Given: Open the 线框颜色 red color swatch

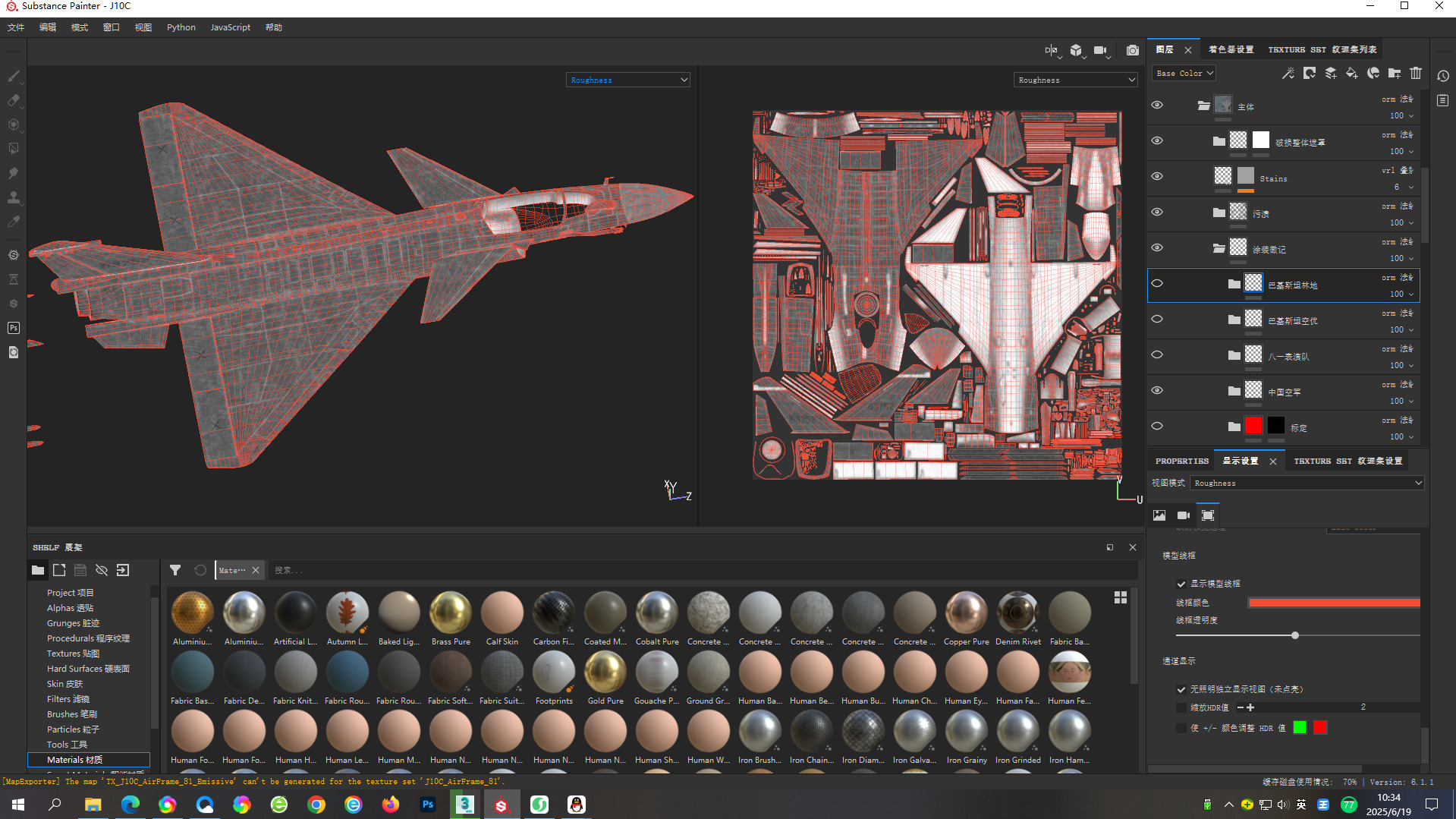Looking at the screenshot, I should [x=1334, y=603].
